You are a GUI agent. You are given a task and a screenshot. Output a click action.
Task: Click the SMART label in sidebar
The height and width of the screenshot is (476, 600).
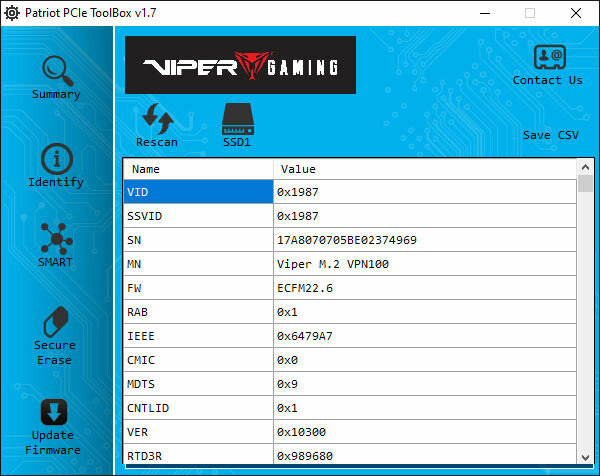pyautogui.click(x=55, y=262)
